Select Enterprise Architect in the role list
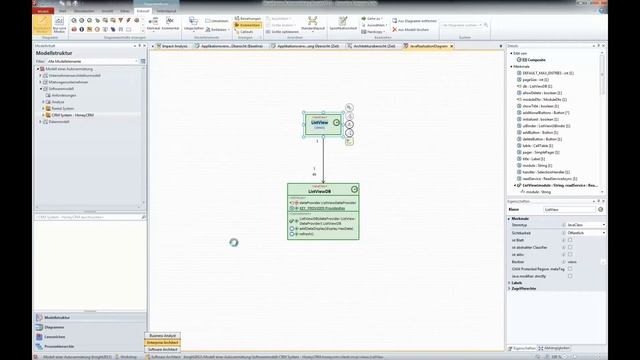The width and height of the screenshot is (640, 360). click(162, 342)
